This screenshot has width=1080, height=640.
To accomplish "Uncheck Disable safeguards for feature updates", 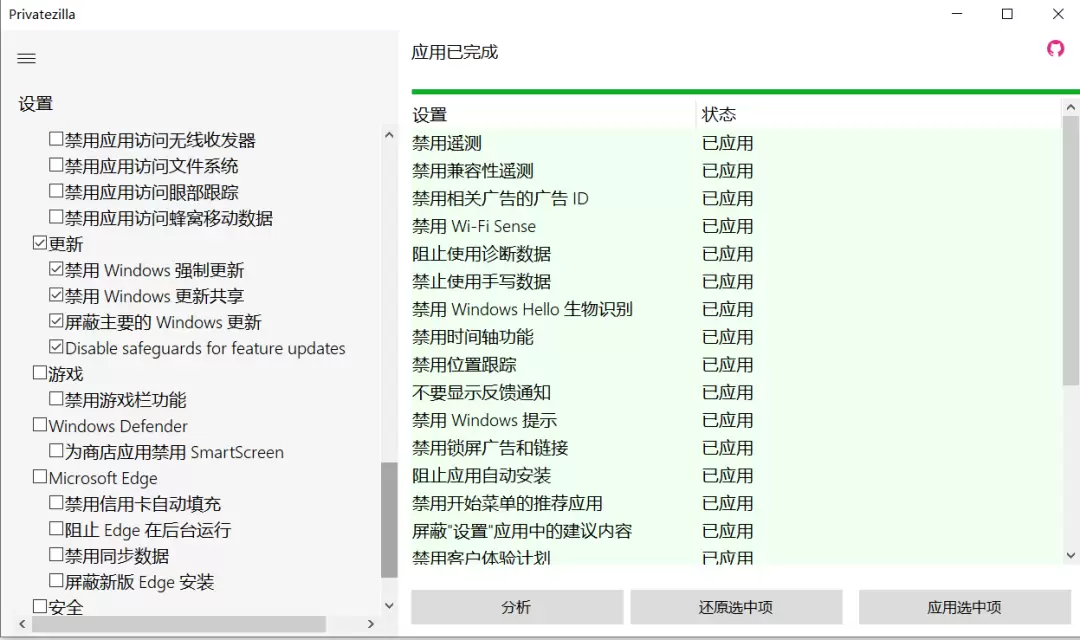I will (x=56, y=347).
